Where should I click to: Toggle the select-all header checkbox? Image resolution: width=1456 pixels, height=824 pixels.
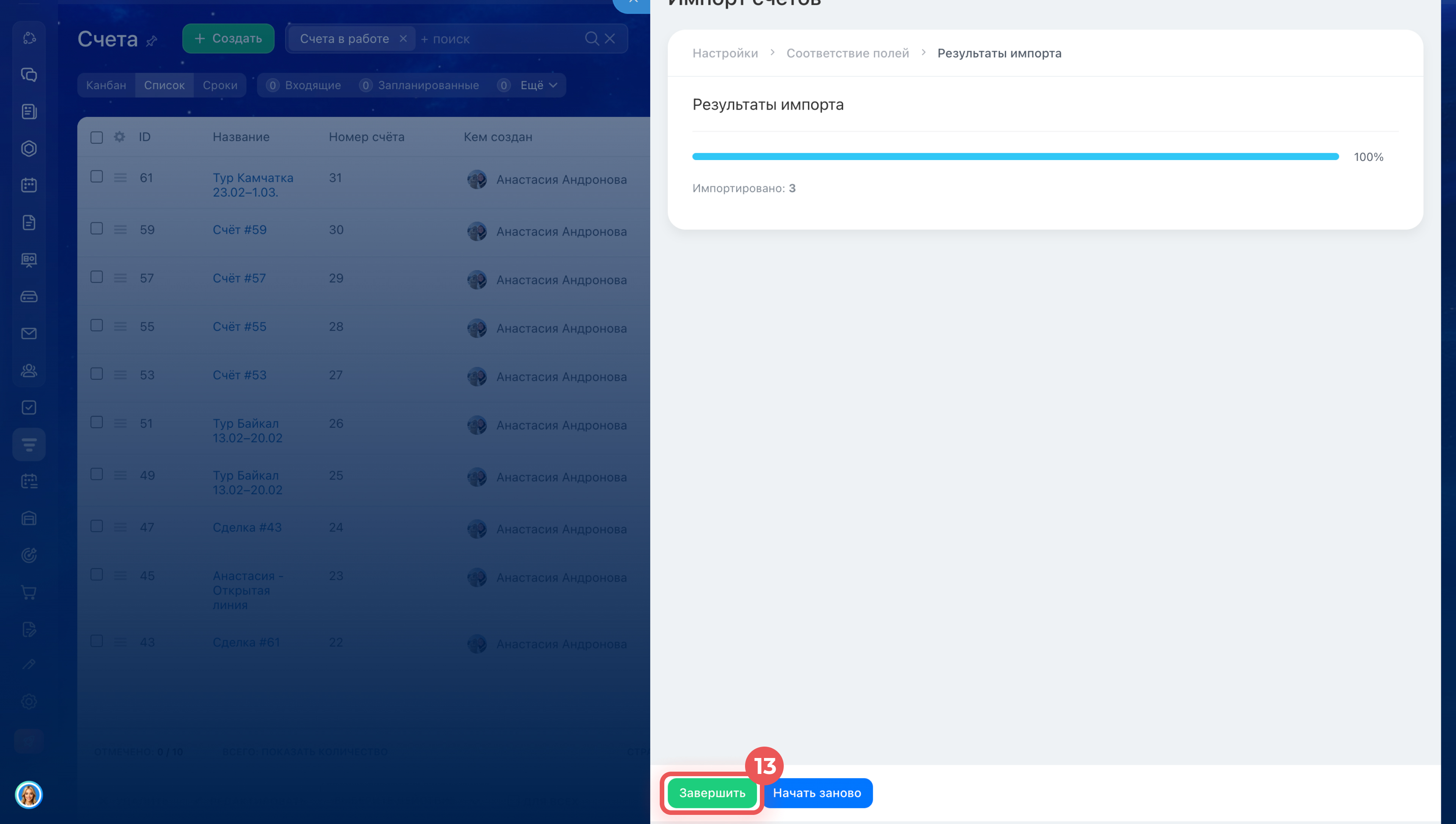coord(97,137)
